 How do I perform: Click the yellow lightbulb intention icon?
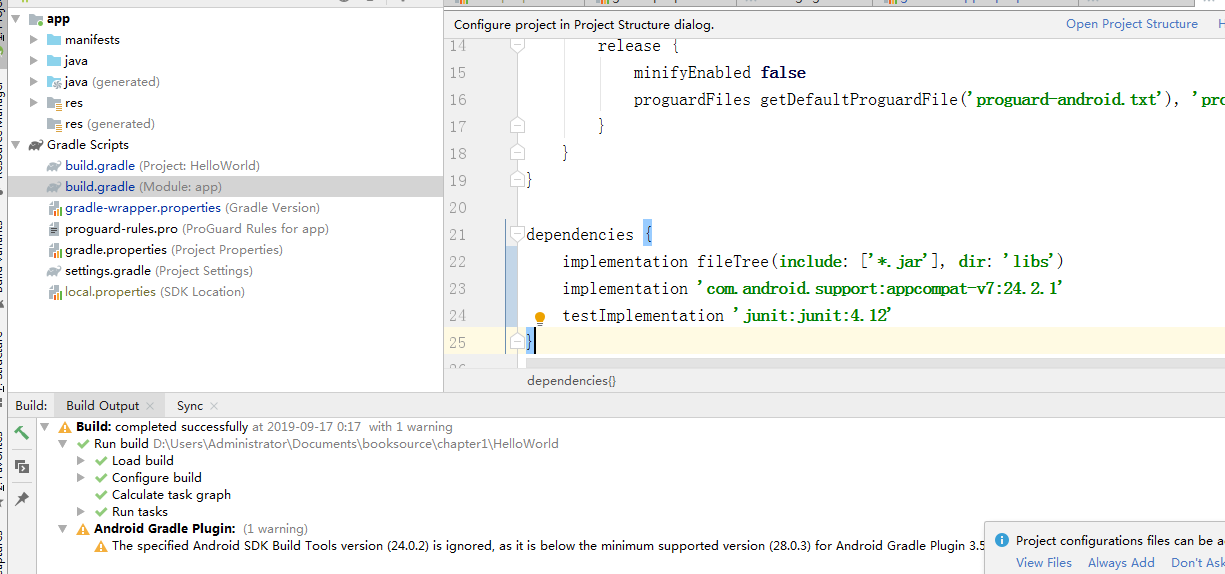540,318
